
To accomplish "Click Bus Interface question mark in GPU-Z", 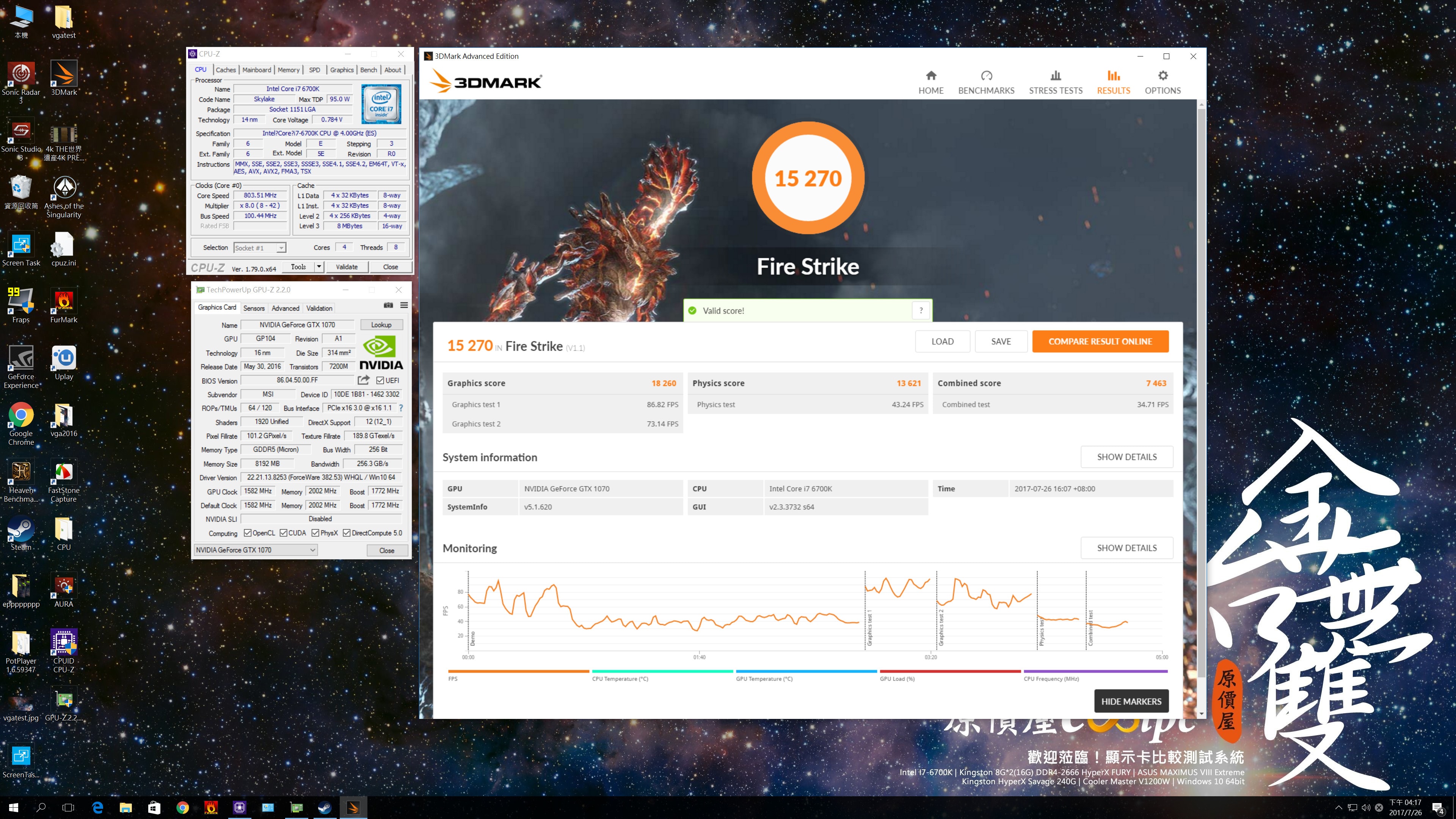I will [x=401, y=408].
